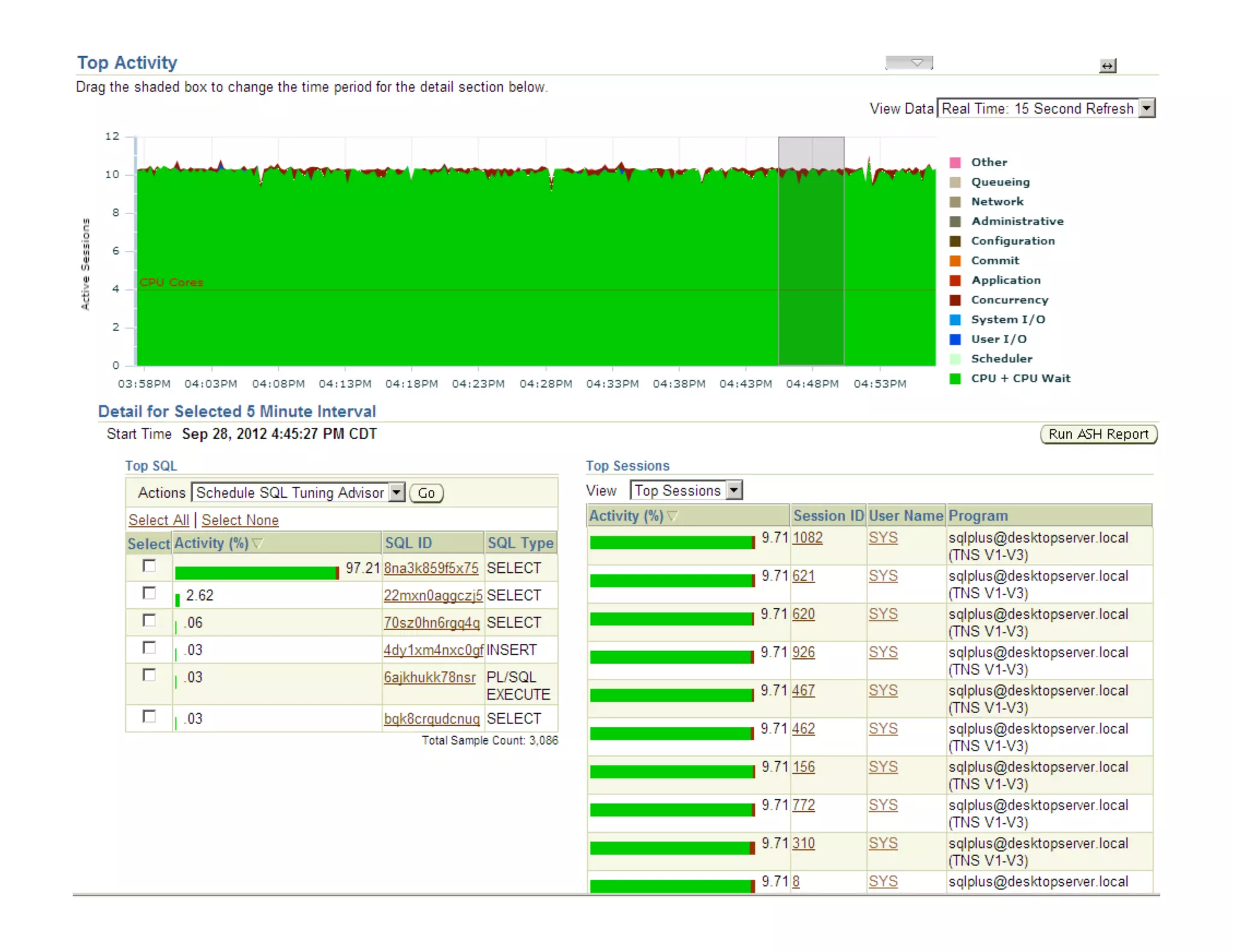This screenshot has height=952, width=1233.
Task: Click the User I/O legend color square
Action: (955, 339)
